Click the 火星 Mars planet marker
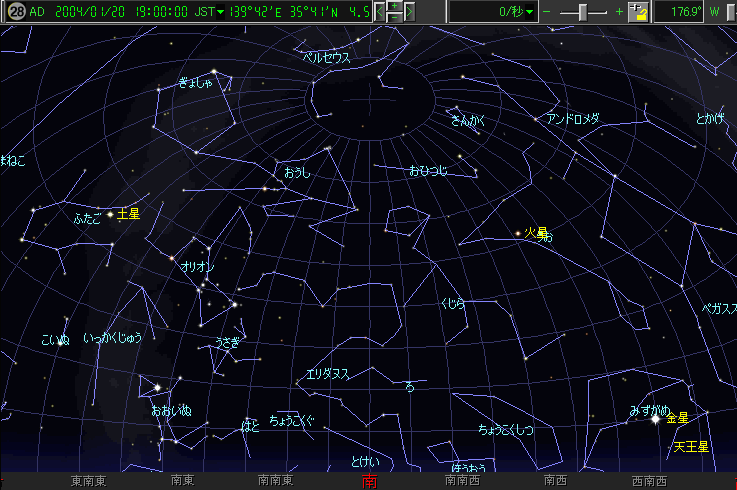 [518, 233]
